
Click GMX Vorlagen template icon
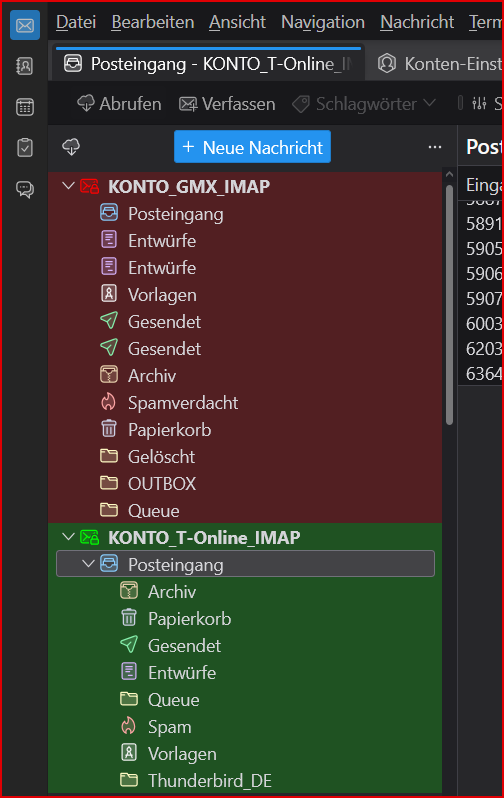pos(109,294)
